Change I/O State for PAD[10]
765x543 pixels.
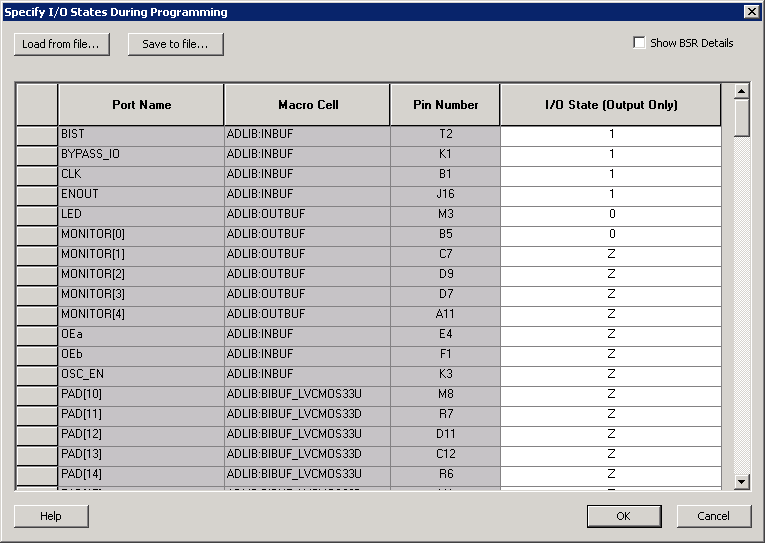[x=610, y=394]
